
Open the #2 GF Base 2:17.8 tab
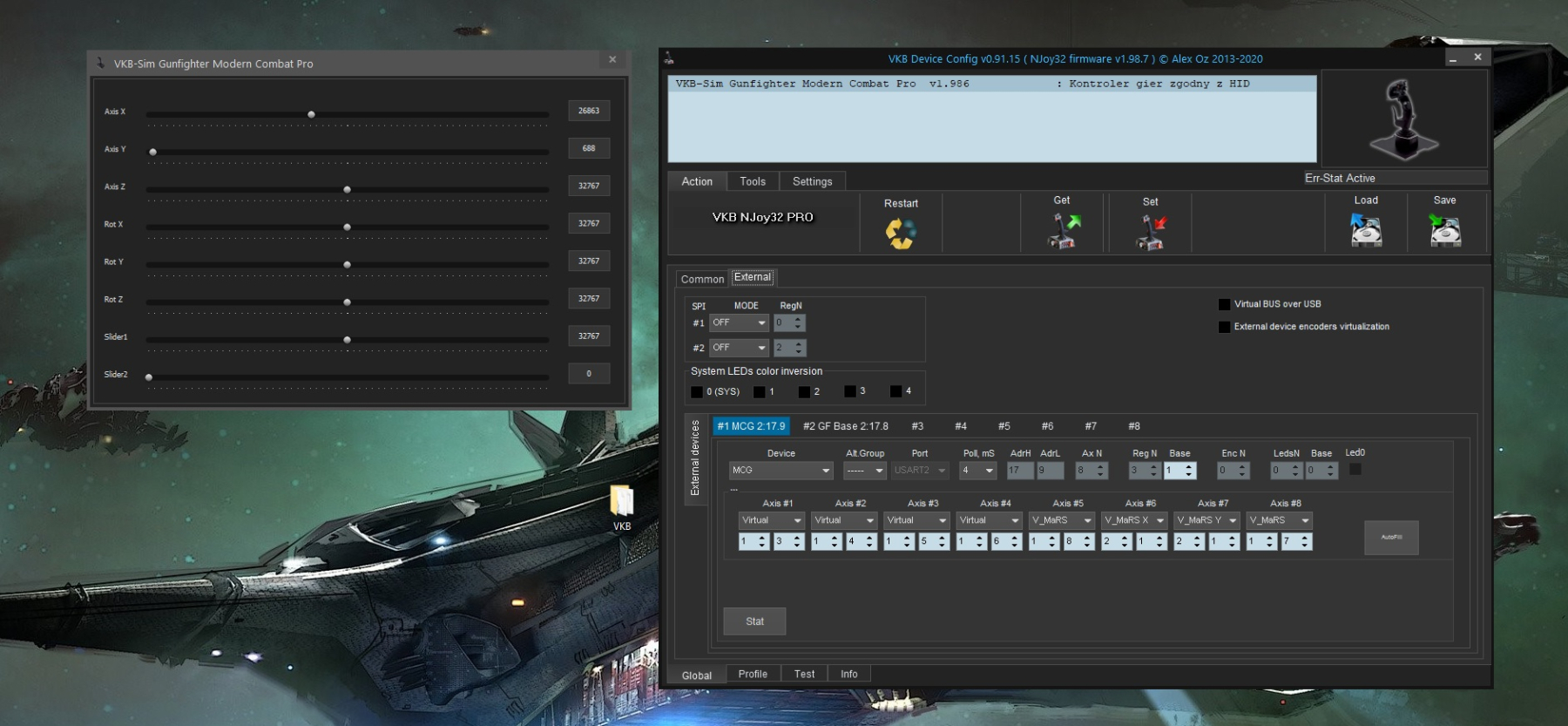[x=845, y=426]
